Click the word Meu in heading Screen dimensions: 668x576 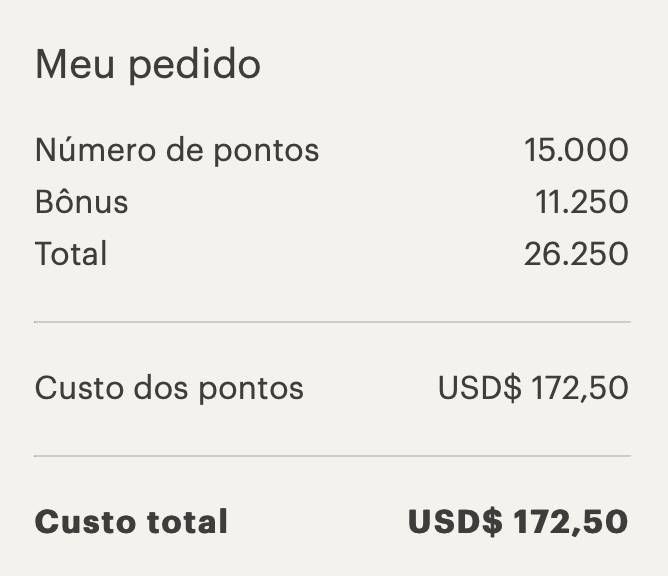point(75,64)
